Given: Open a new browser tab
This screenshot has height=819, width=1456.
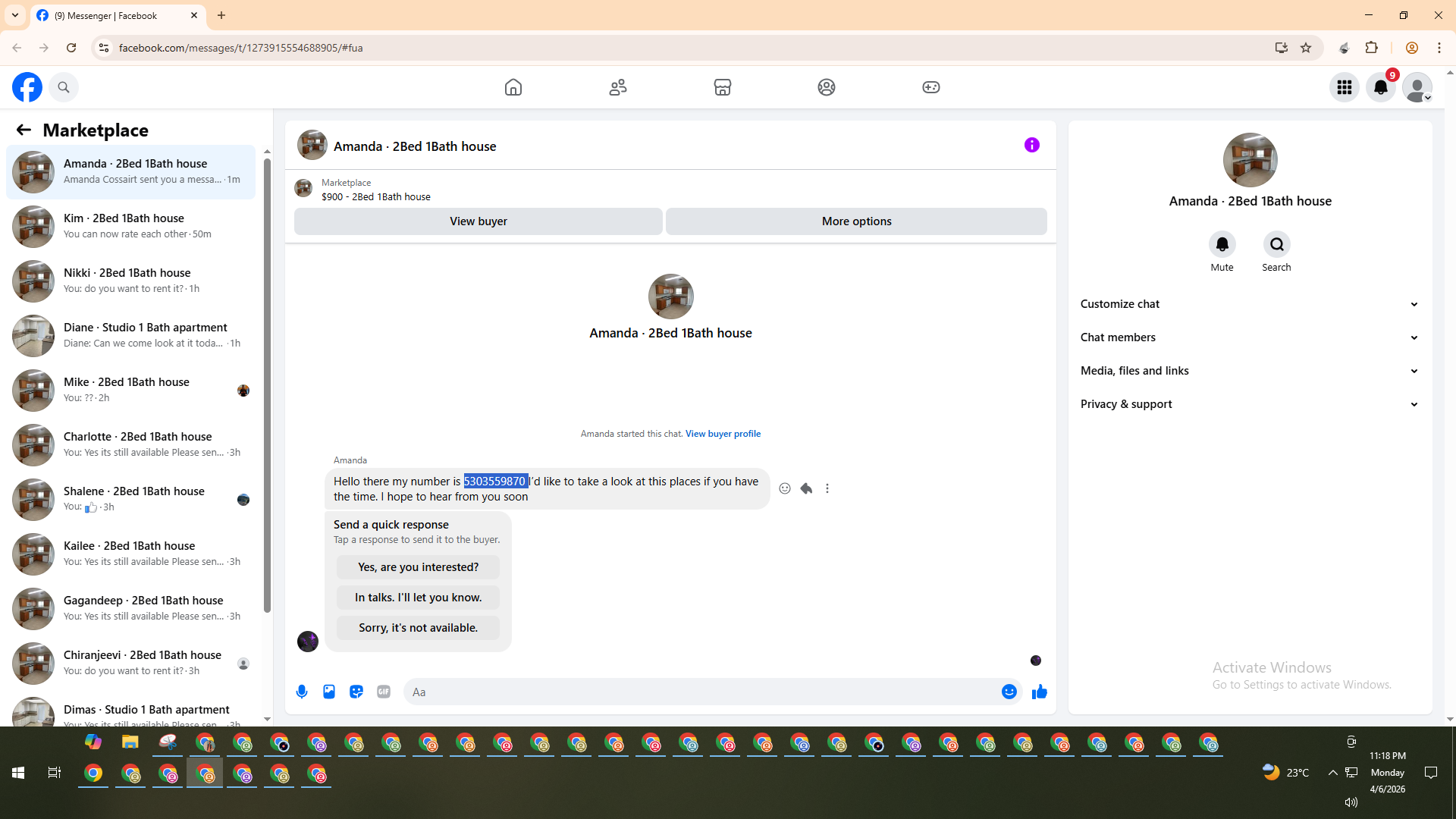Looking at the screenshot, I should tap(221, 15).
